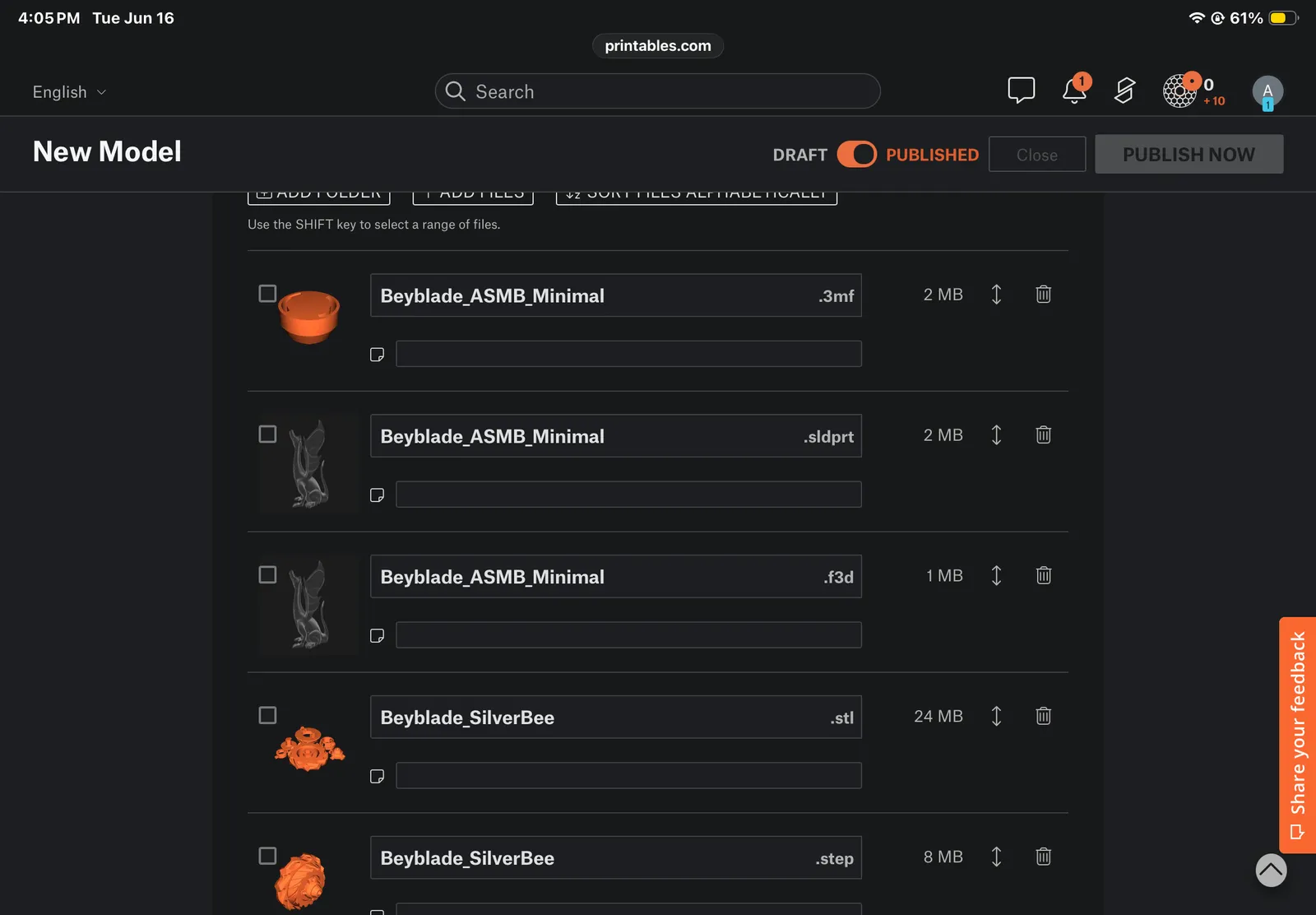Select the Beyblade_ASMB_Minimal .f3d checkbox

(x=267, y=575)
